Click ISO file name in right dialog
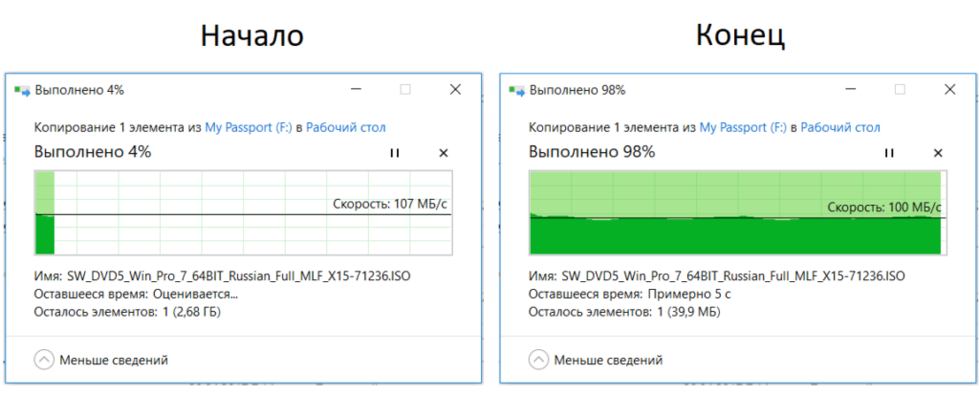 coord(734,275)
